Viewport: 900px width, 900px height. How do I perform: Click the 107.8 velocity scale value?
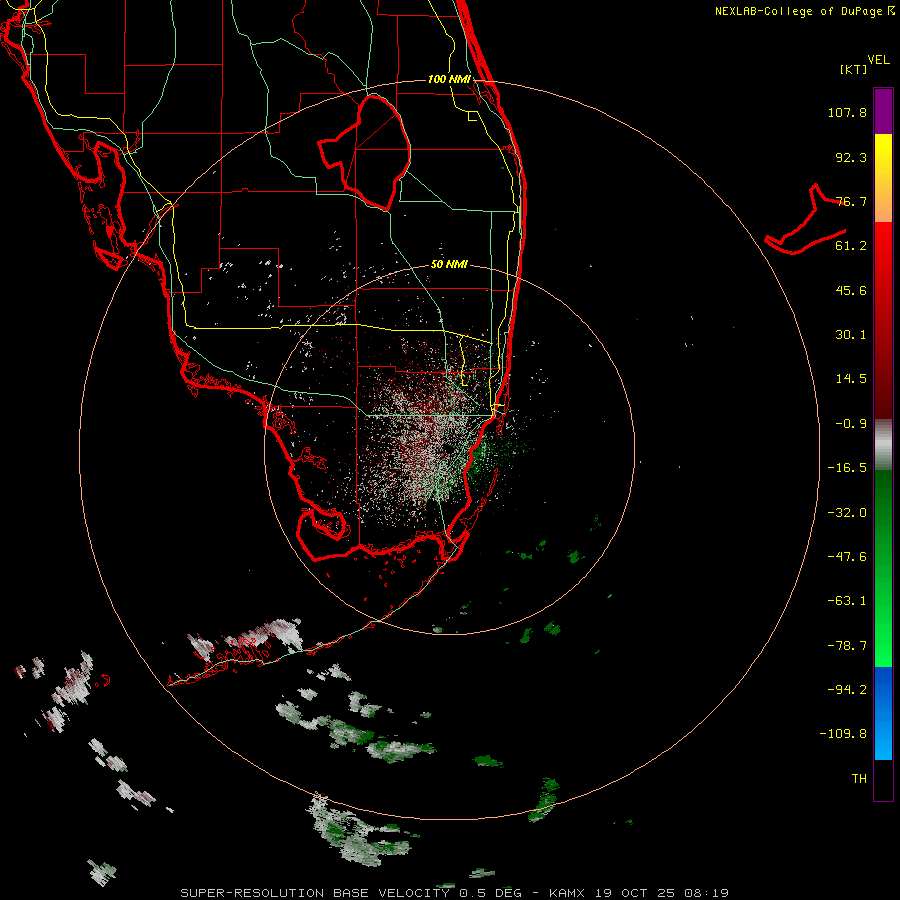click(847, 112)
